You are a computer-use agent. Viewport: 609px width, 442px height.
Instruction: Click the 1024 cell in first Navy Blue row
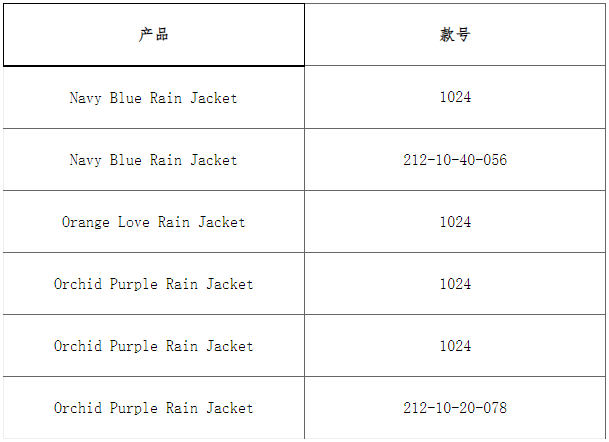[x=455, y=98]
